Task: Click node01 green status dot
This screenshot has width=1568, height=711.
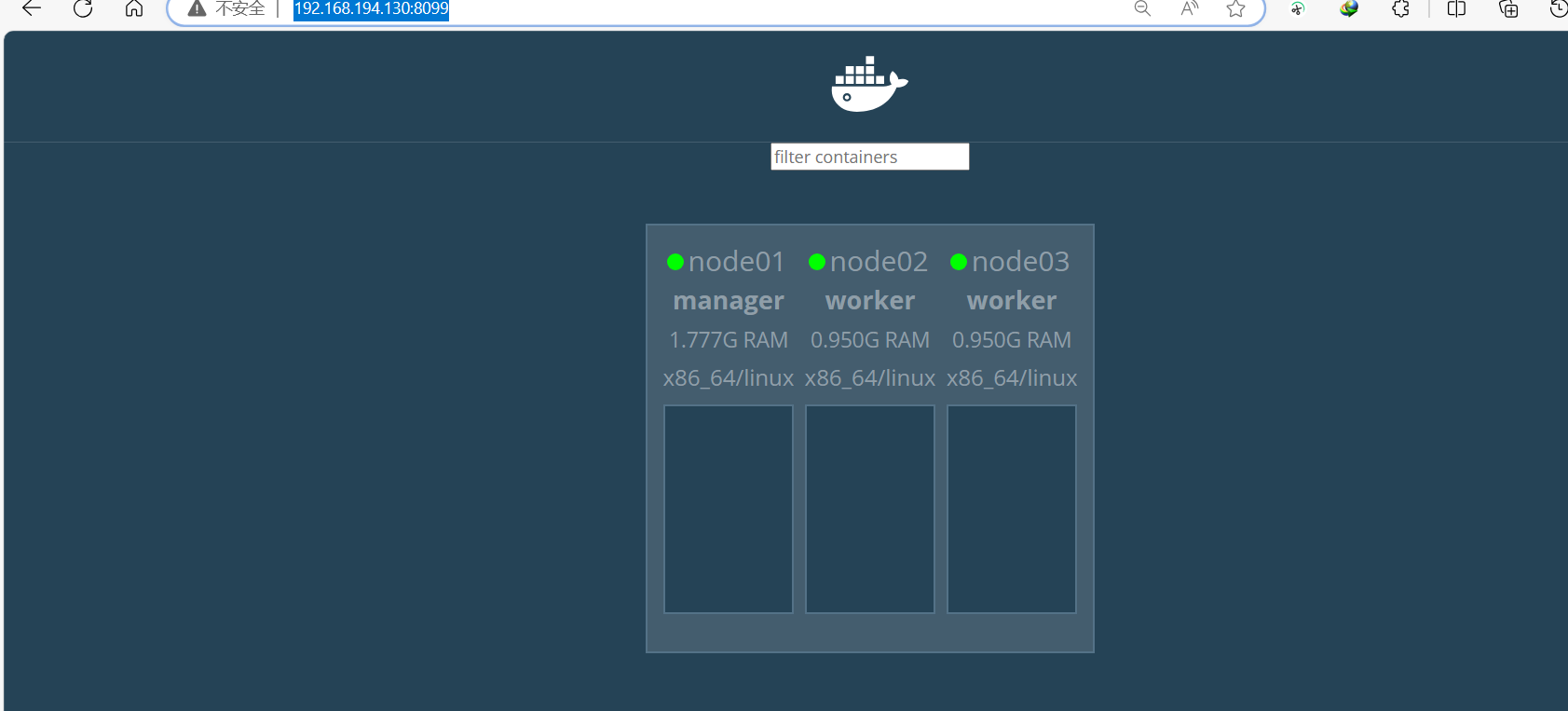Action: coord(675,262)
